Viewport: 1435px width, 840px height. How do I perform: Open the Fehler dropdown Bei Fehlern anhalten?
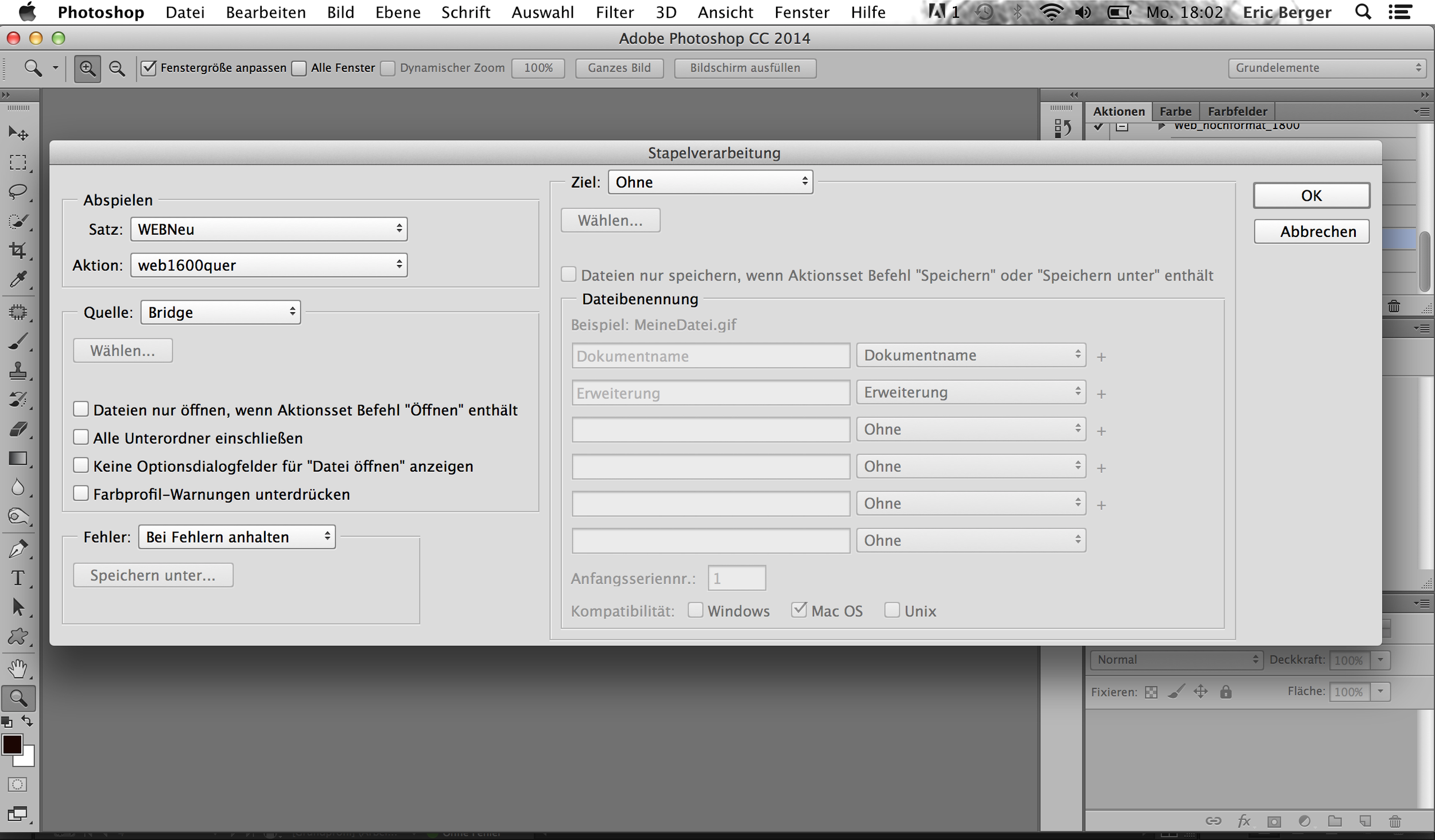click(237, 537)
